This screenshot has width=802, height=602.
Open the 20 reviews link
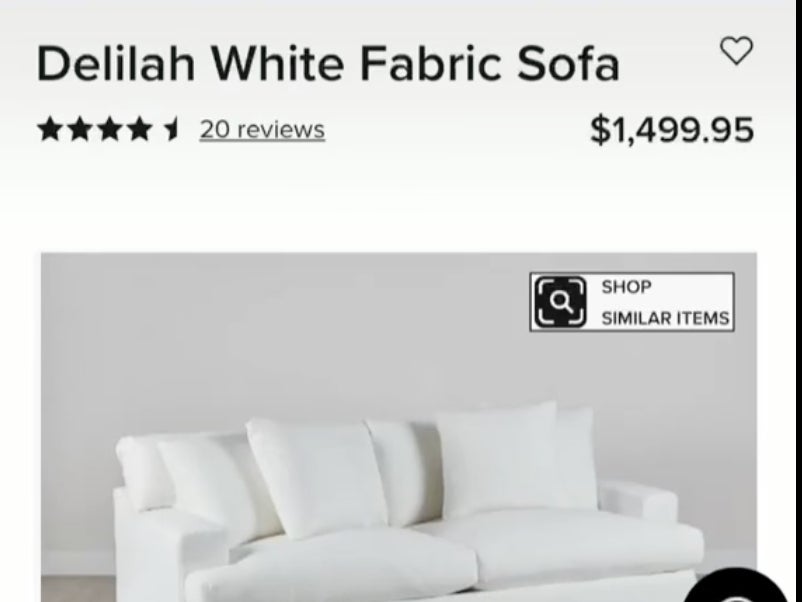(262, 129)
